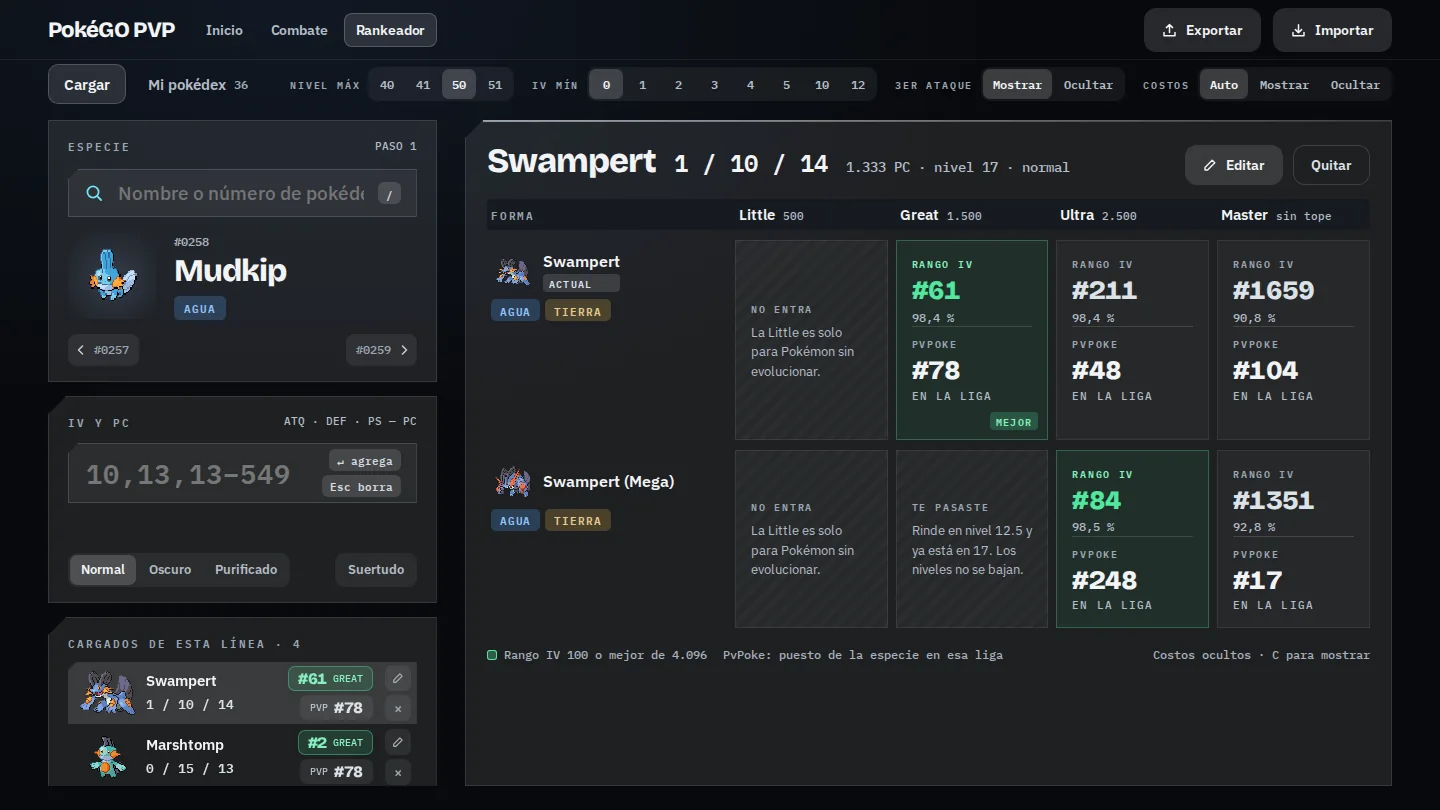Select Ocultar for 3er ataque
This screenshot has width=1440, height=810.
(x=1088, y=85)
